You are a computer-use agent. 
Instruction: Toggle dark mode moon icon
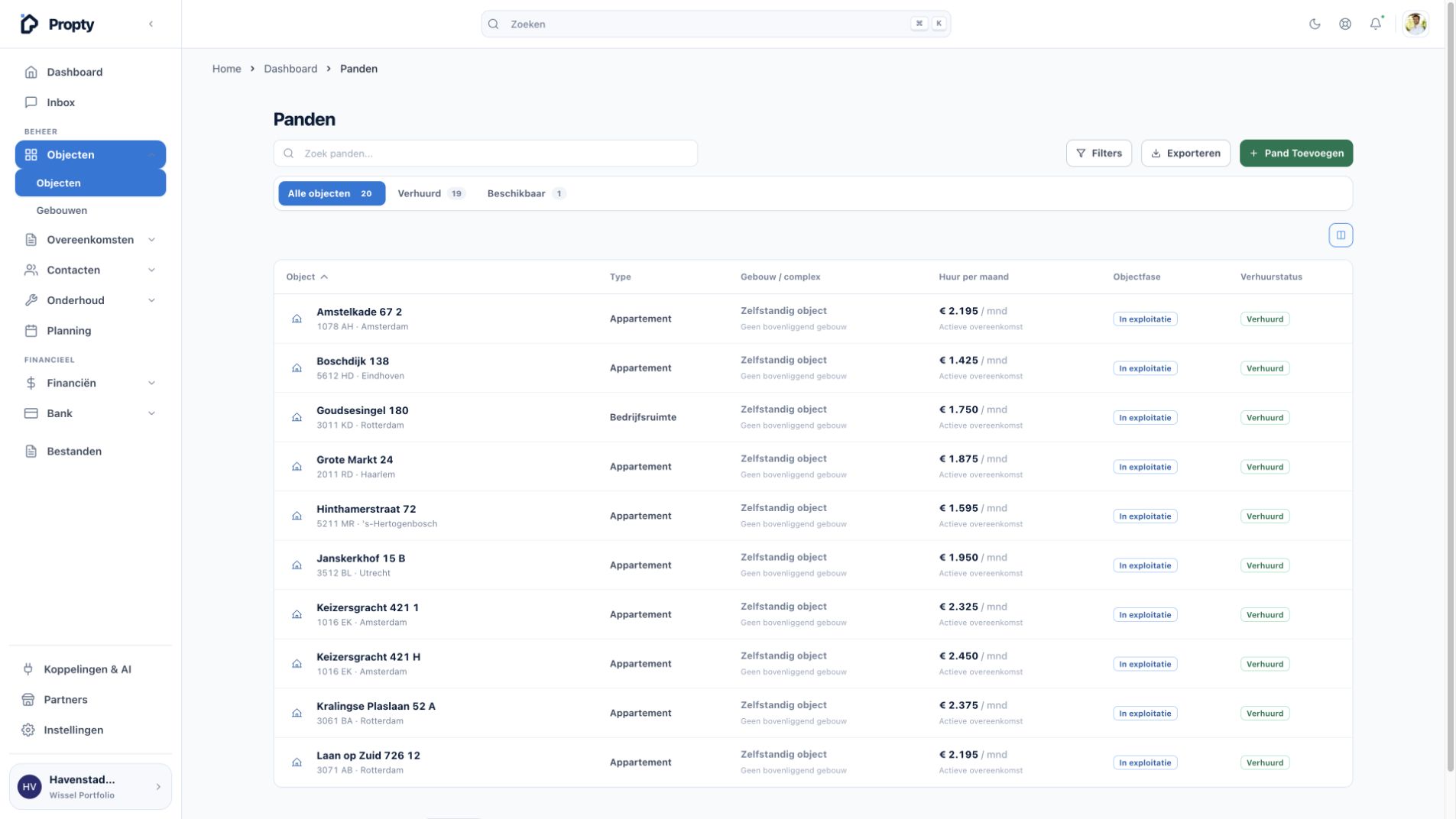click(1315, 24)
